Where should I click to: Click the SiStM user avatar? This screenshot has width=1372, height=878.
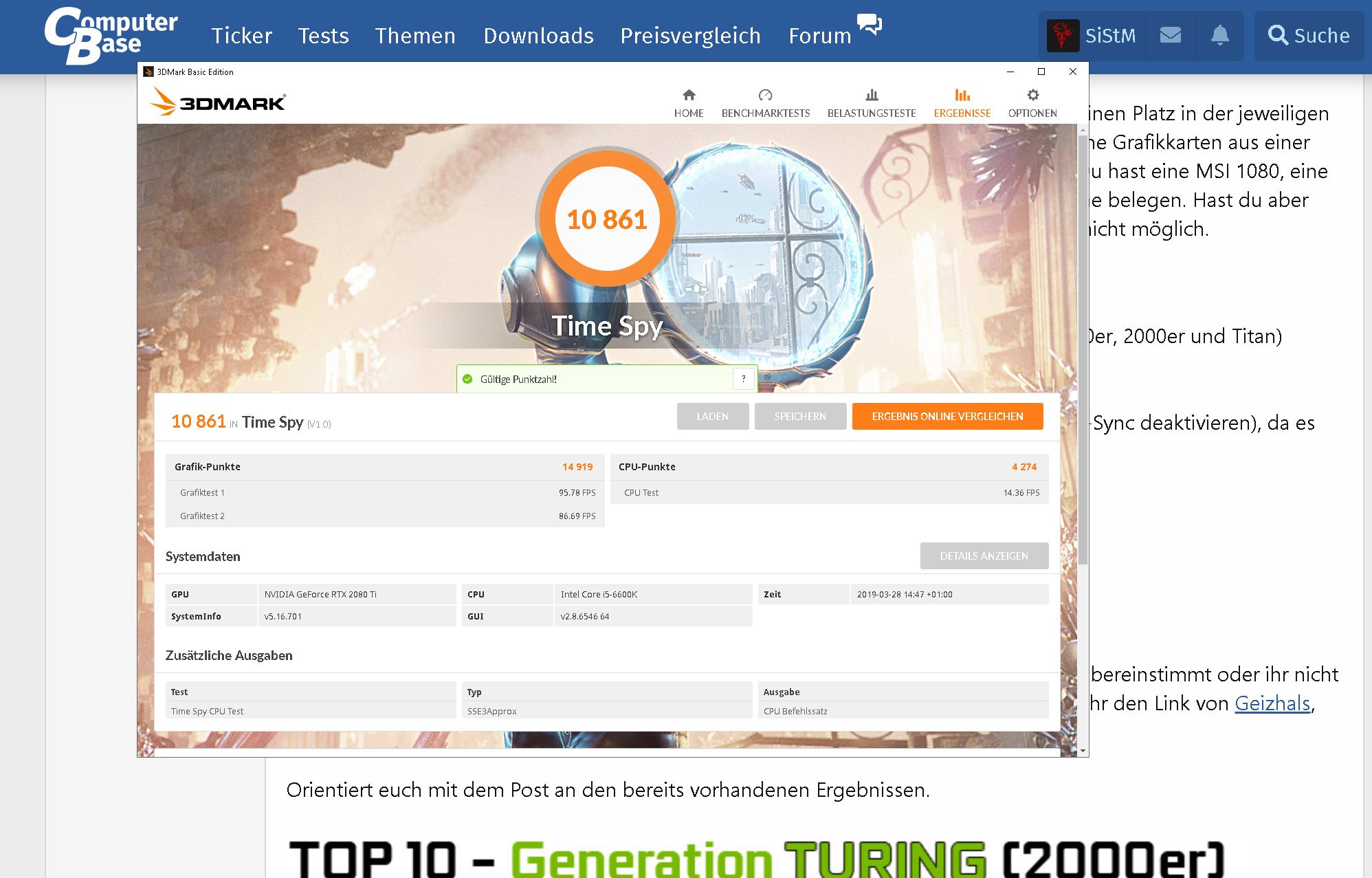click(x=1063, y=36)
